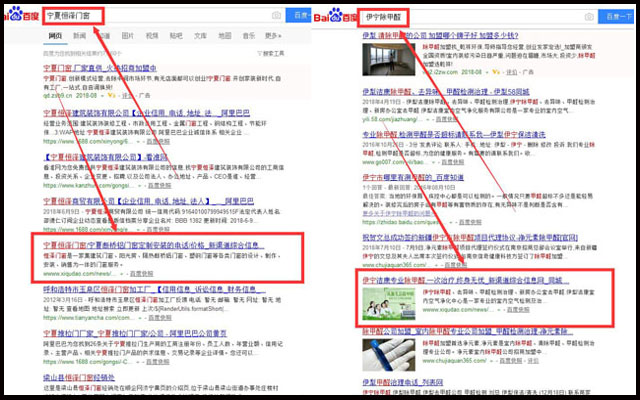Image resolution: width=640 pixels, height=400 pixels.
Task: Open 百度快照 for zhidao.baidu.com result
Action: coord(470,222)
